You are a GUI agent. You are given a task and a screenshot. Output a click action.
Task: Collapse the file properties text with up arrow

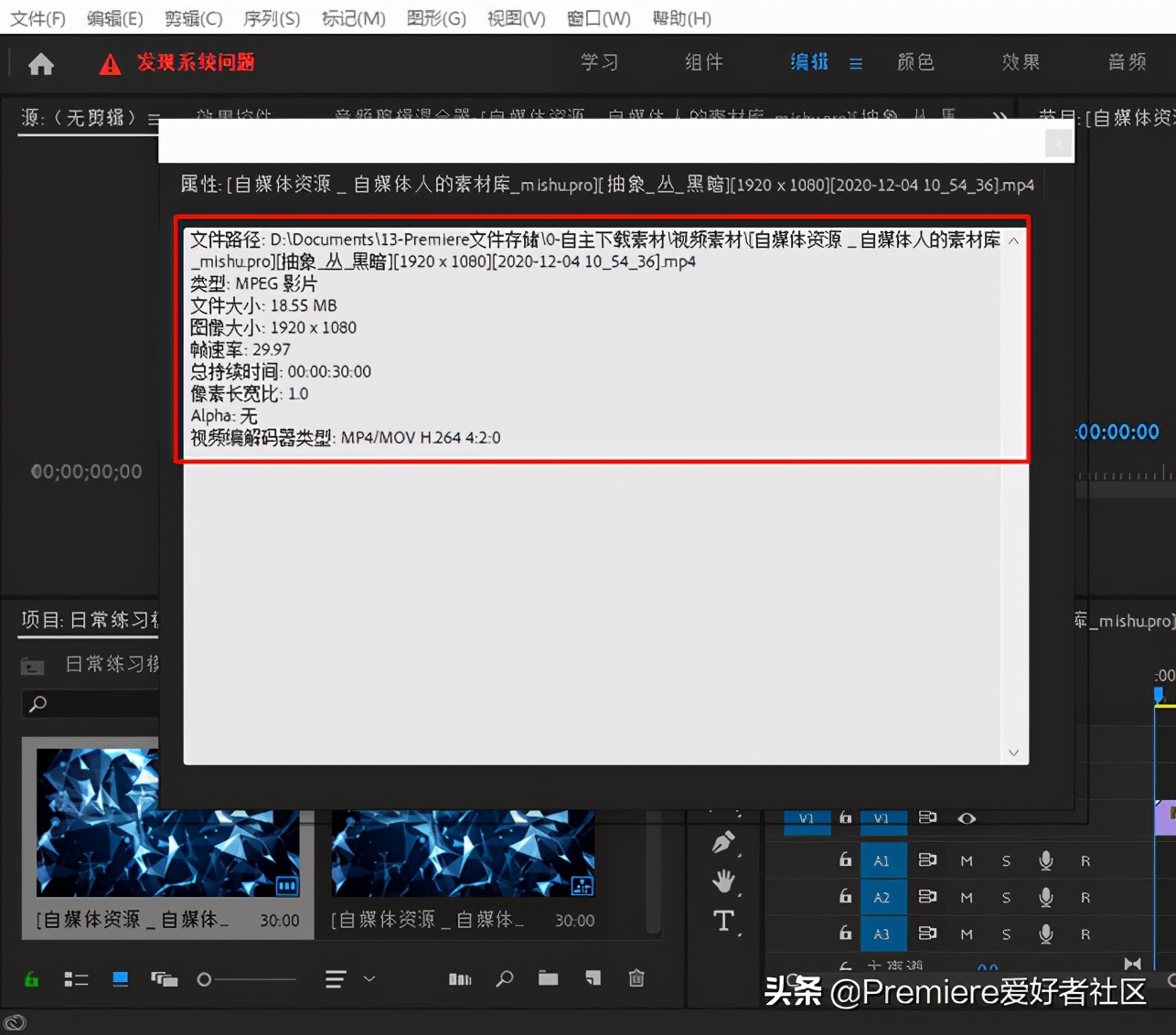pyautogui.click(x=1013, y=239)
